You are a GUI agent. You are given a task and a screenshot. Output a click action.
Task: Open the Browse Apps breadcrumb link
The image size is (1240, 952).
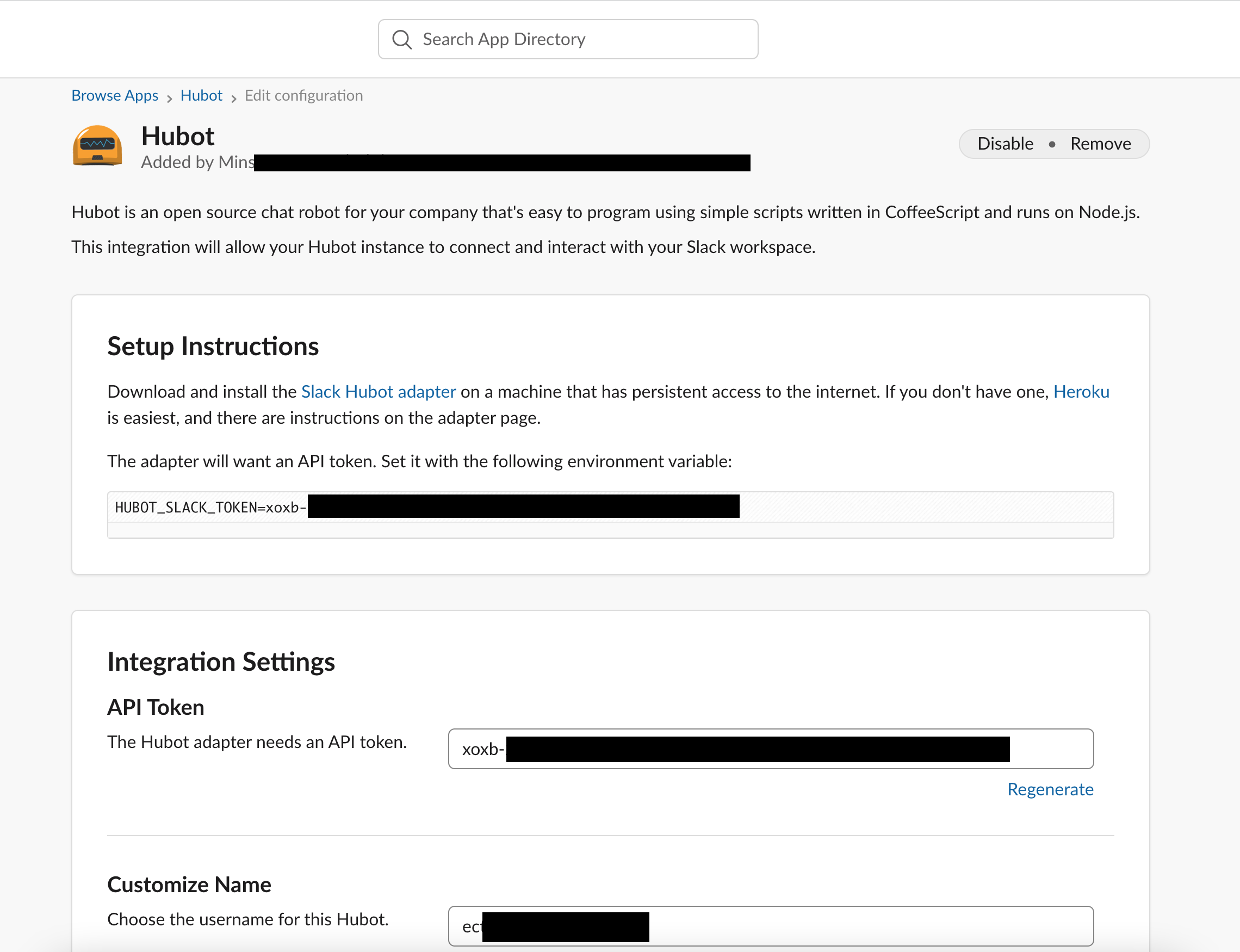pyautogui.click(x=114, y=95)
